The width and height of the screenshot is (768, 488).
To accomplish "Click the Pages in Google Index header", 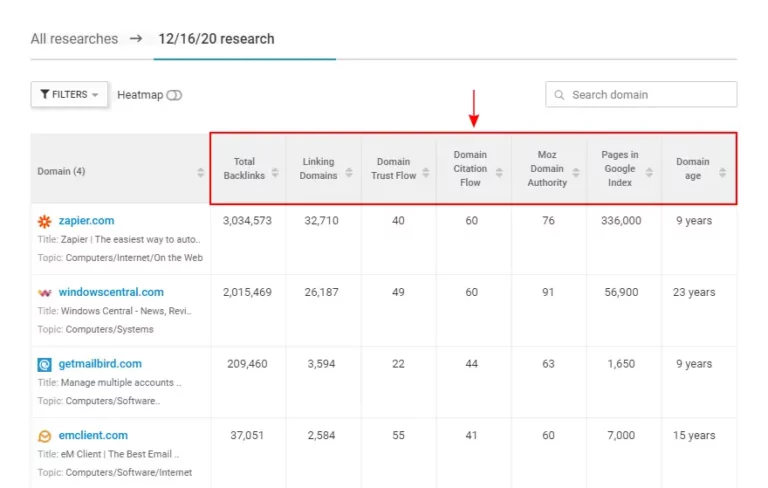I will [x=620, y=168].
